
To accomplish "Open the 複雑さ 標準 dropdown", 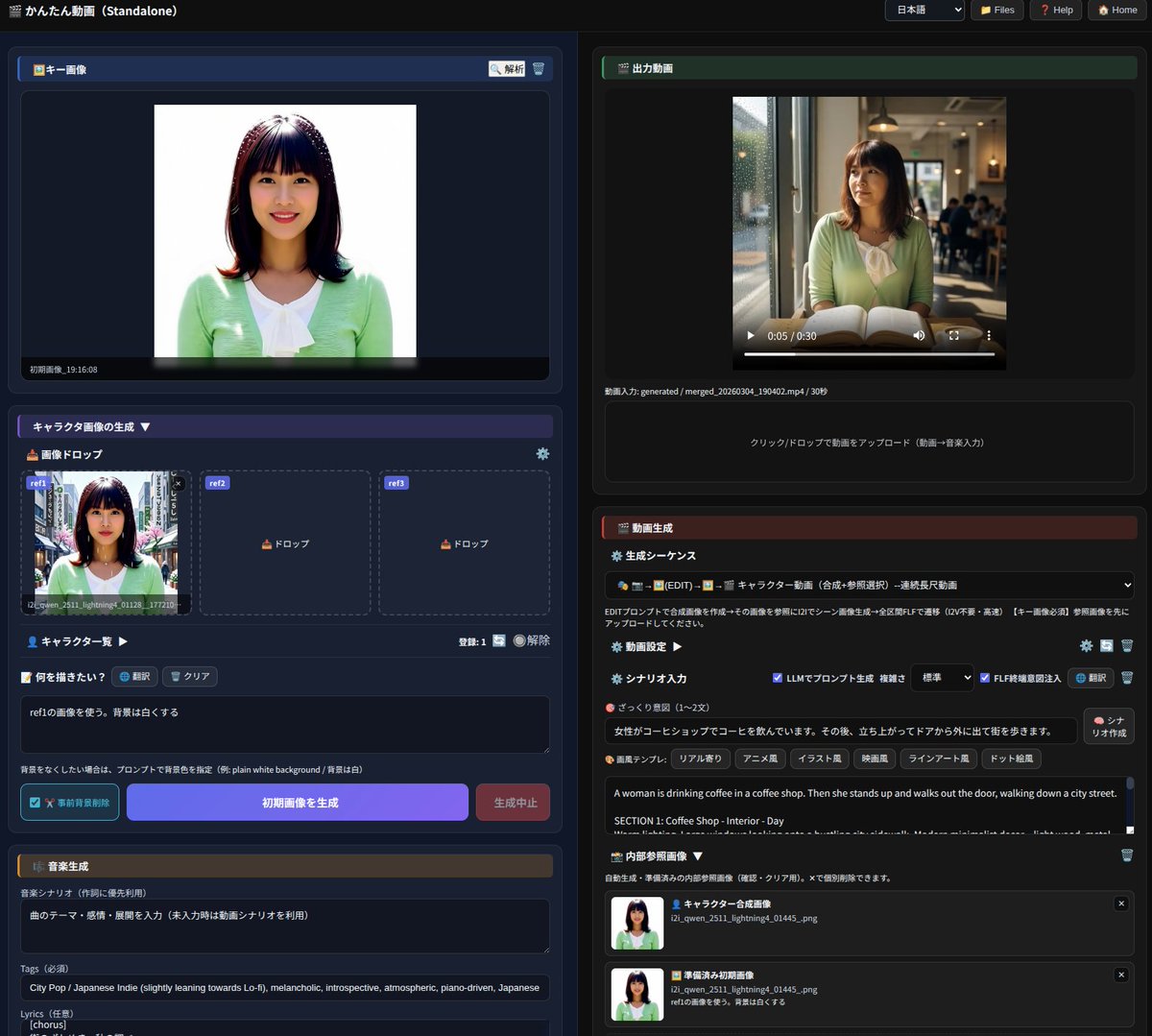I will (x=942, y=678).
